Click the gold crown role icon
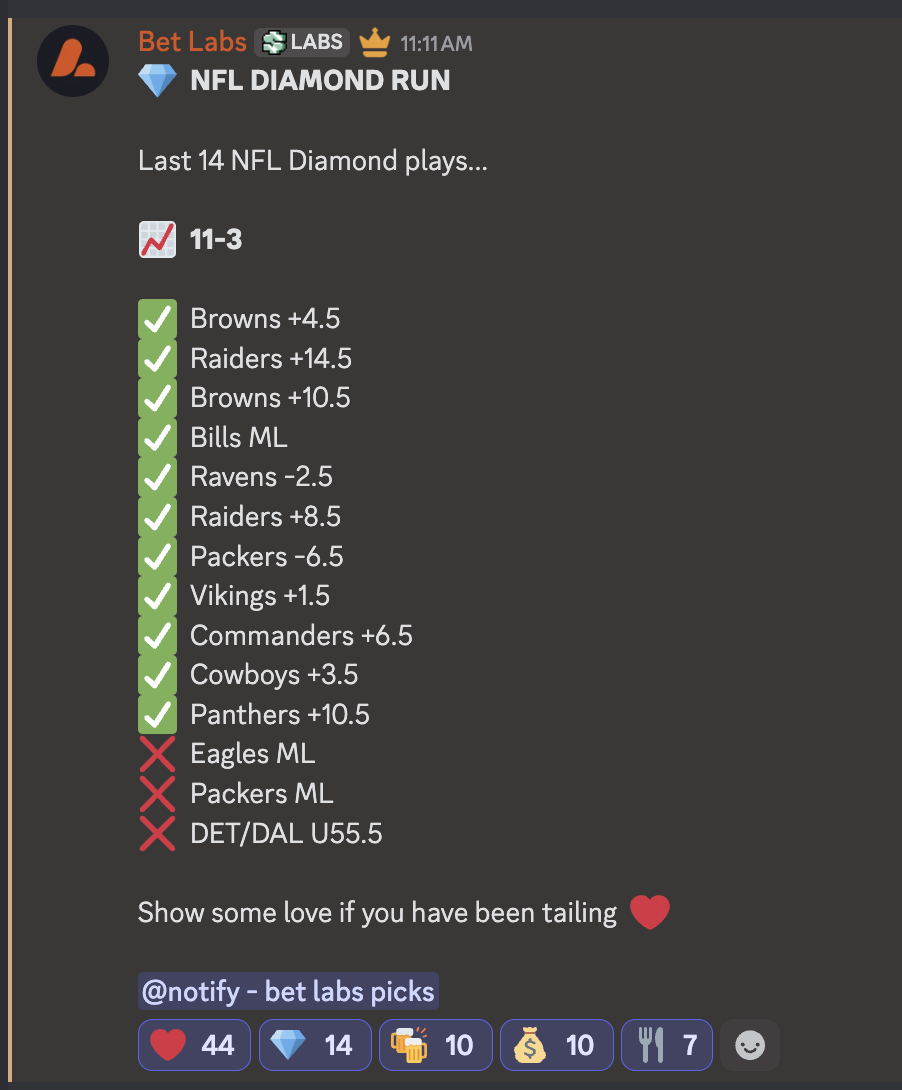This screenshot has height=1090, width=902. point(374,42)
